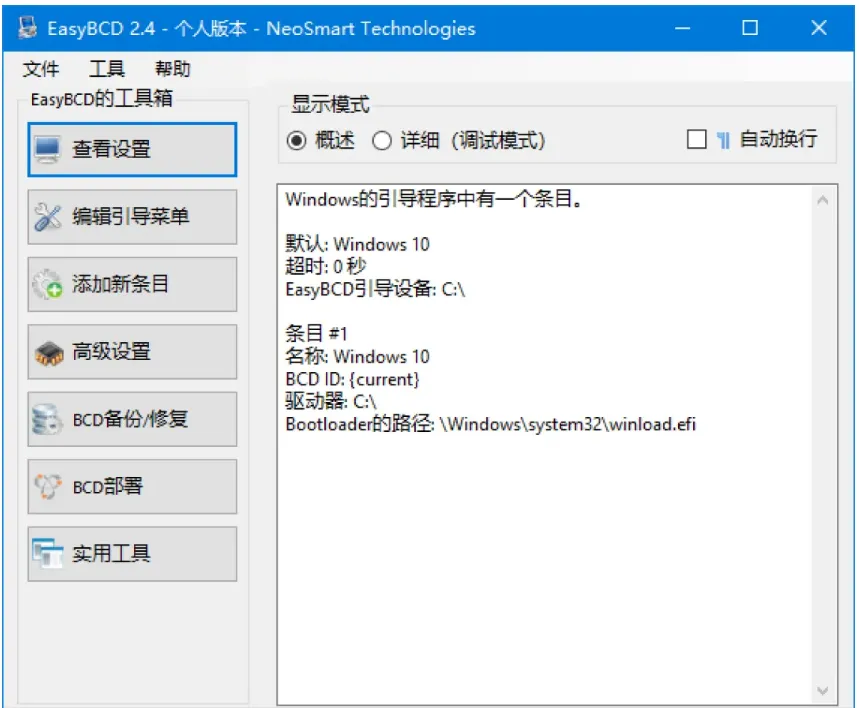Screen dimensions: 859x708
Task: Click the text '条目 #1'
Action: click(x=316, y=334)
